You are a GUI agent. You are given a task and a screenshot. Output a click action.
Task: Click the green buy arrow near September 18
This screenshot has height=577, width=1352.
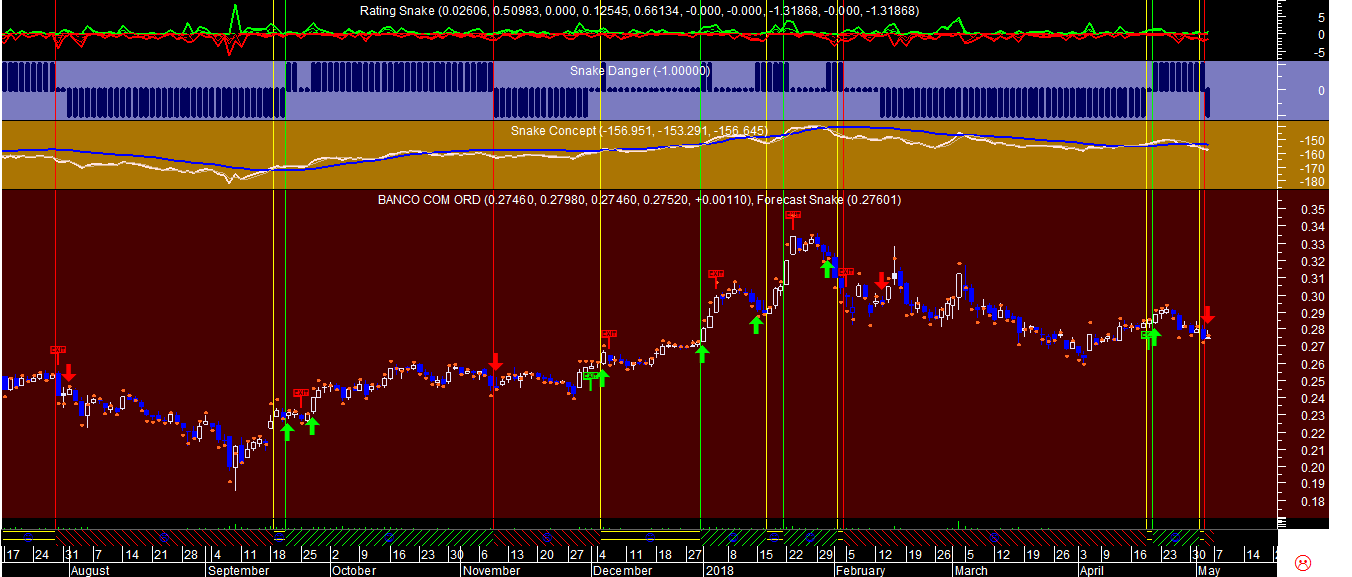[287, 431]
